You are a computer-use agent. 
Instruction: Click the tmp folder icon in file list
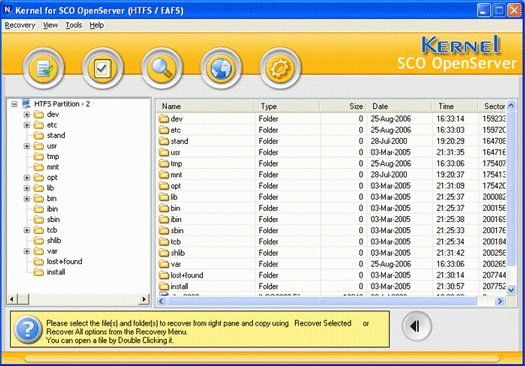[164, 163]
